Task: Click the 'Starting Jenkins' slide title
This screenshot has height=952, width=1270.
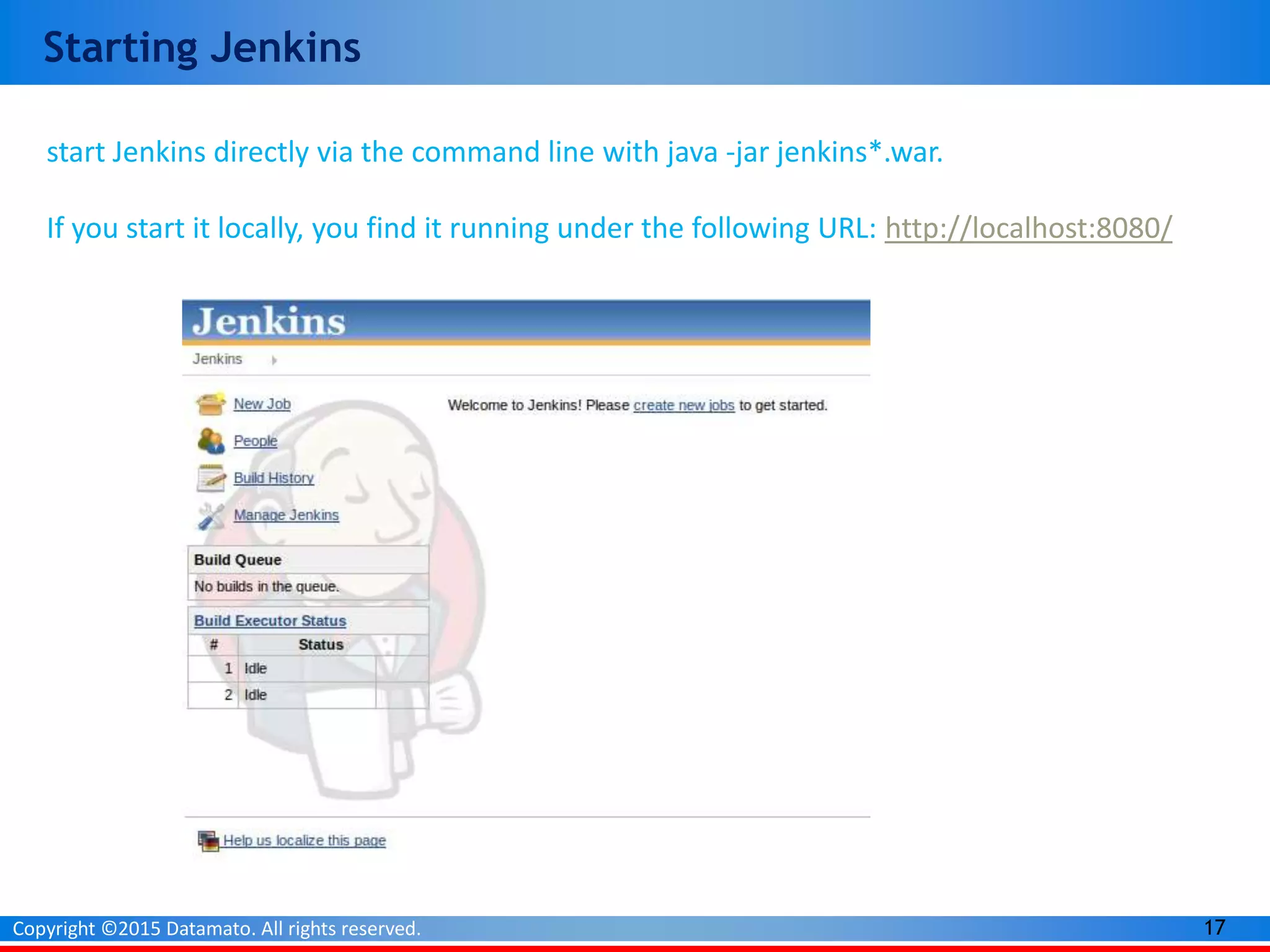Action: (202, 47)
